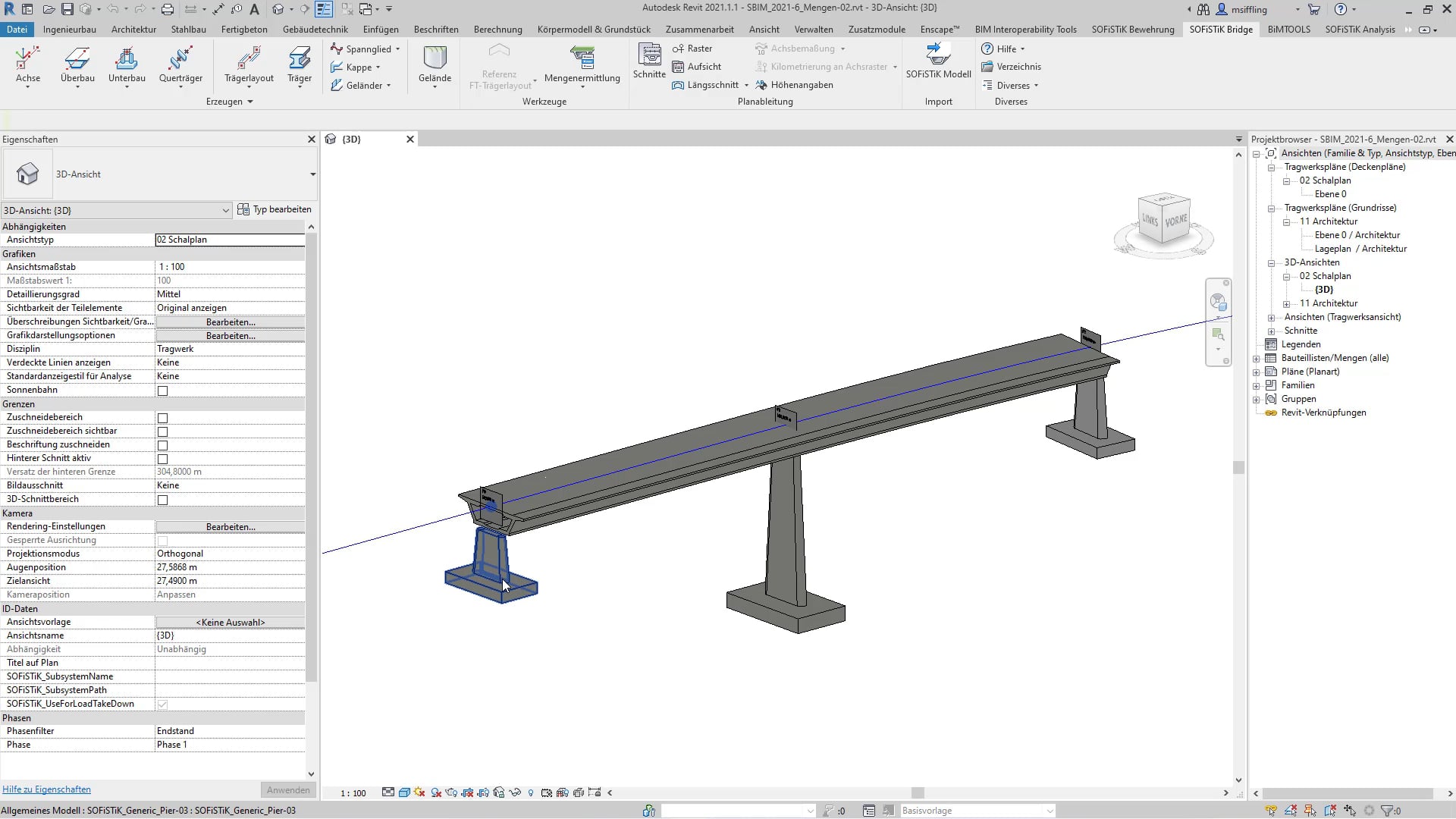Screen dimensions: 1456x819
Task: Open the Berechnung ribbon tab
Action: click(498, 30)
